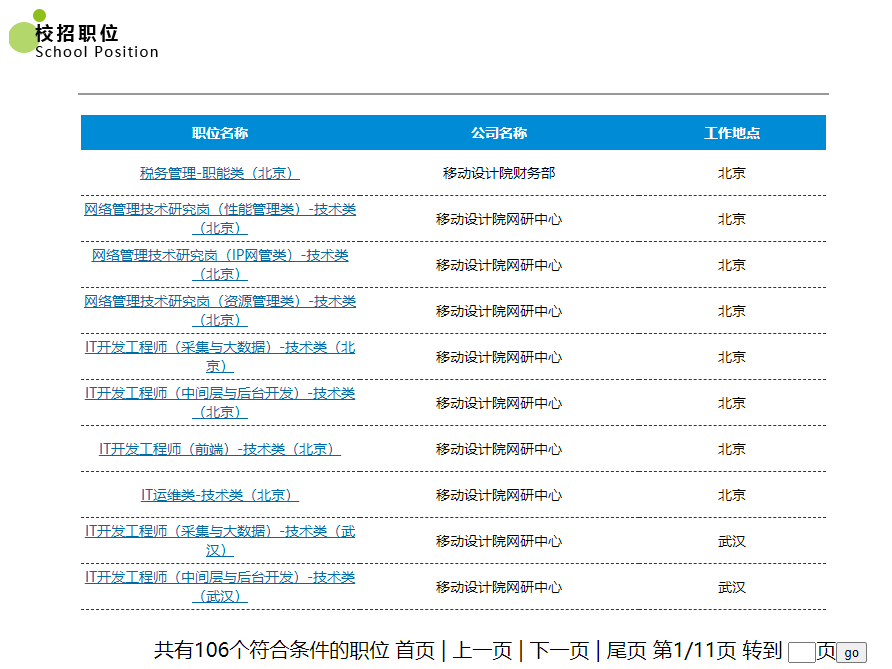892x669 pixels.
Task: Open IT开发工程师（中间层与后台开发）（武汉）link
Action: [x=220, y=588]
